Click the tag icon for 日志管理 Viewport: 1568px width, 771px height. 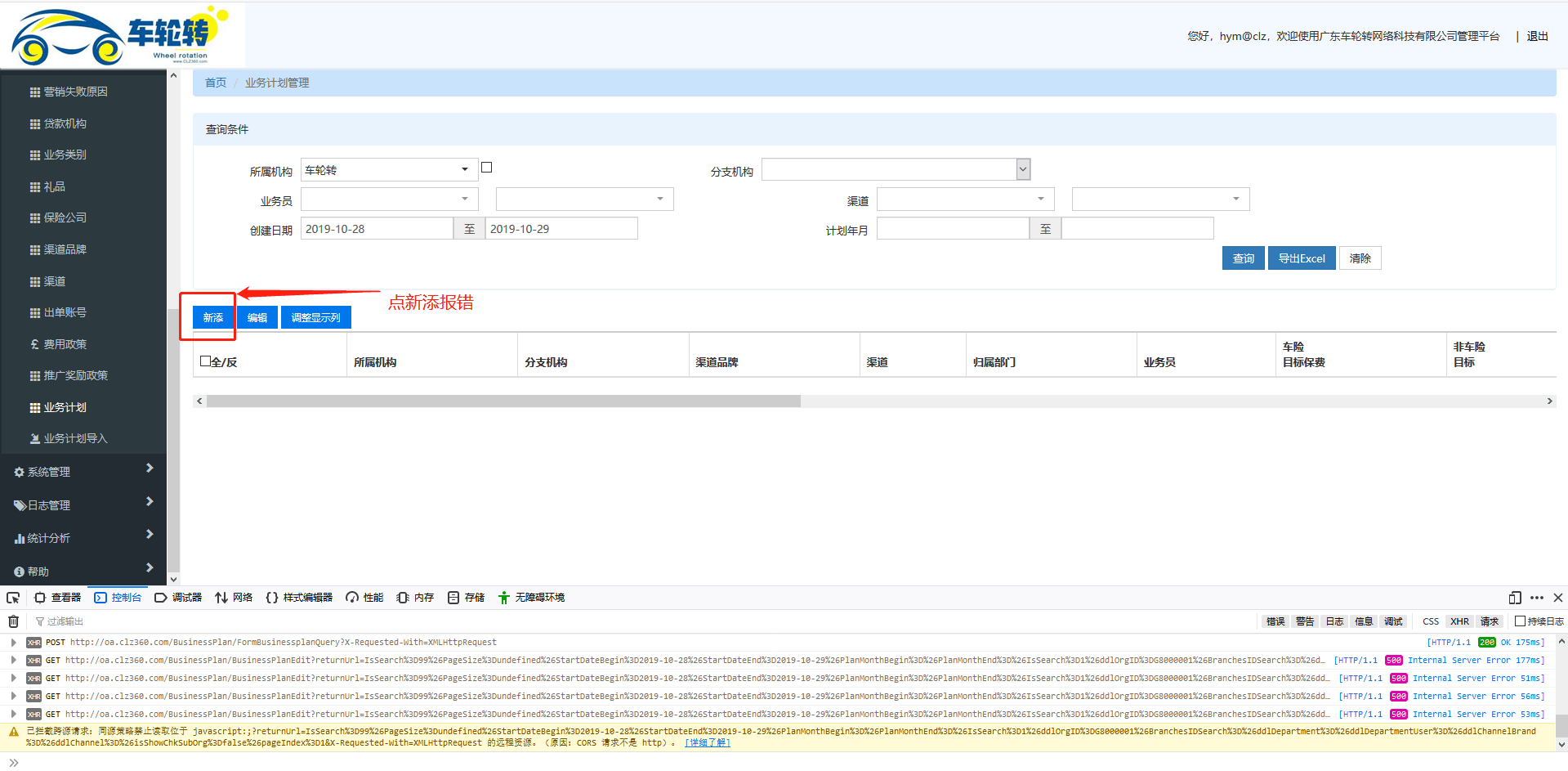click(20, 506)
